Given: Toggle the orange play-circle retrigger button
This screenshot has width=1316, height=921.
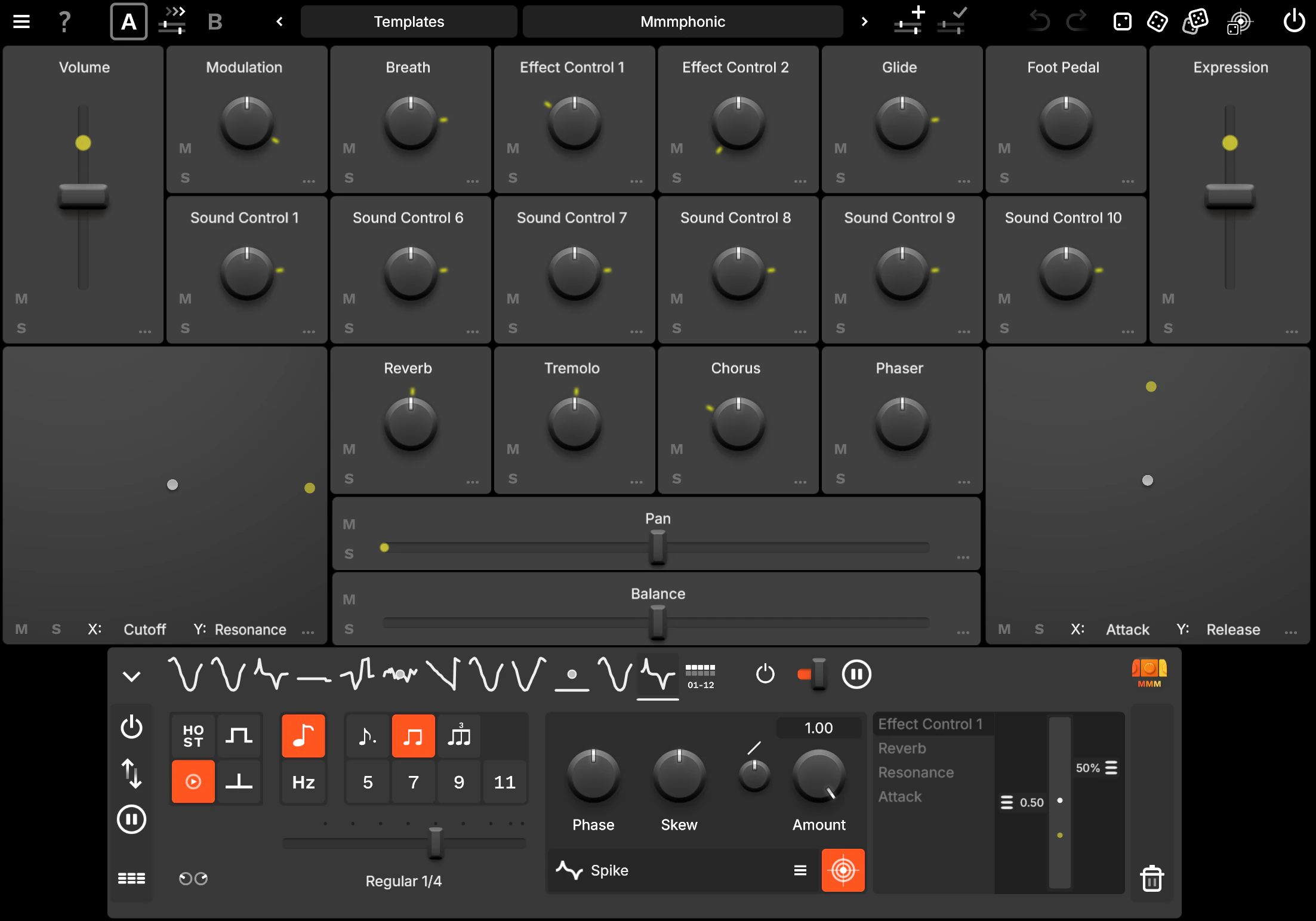Looking at the screenshot, I should point(193,781).
